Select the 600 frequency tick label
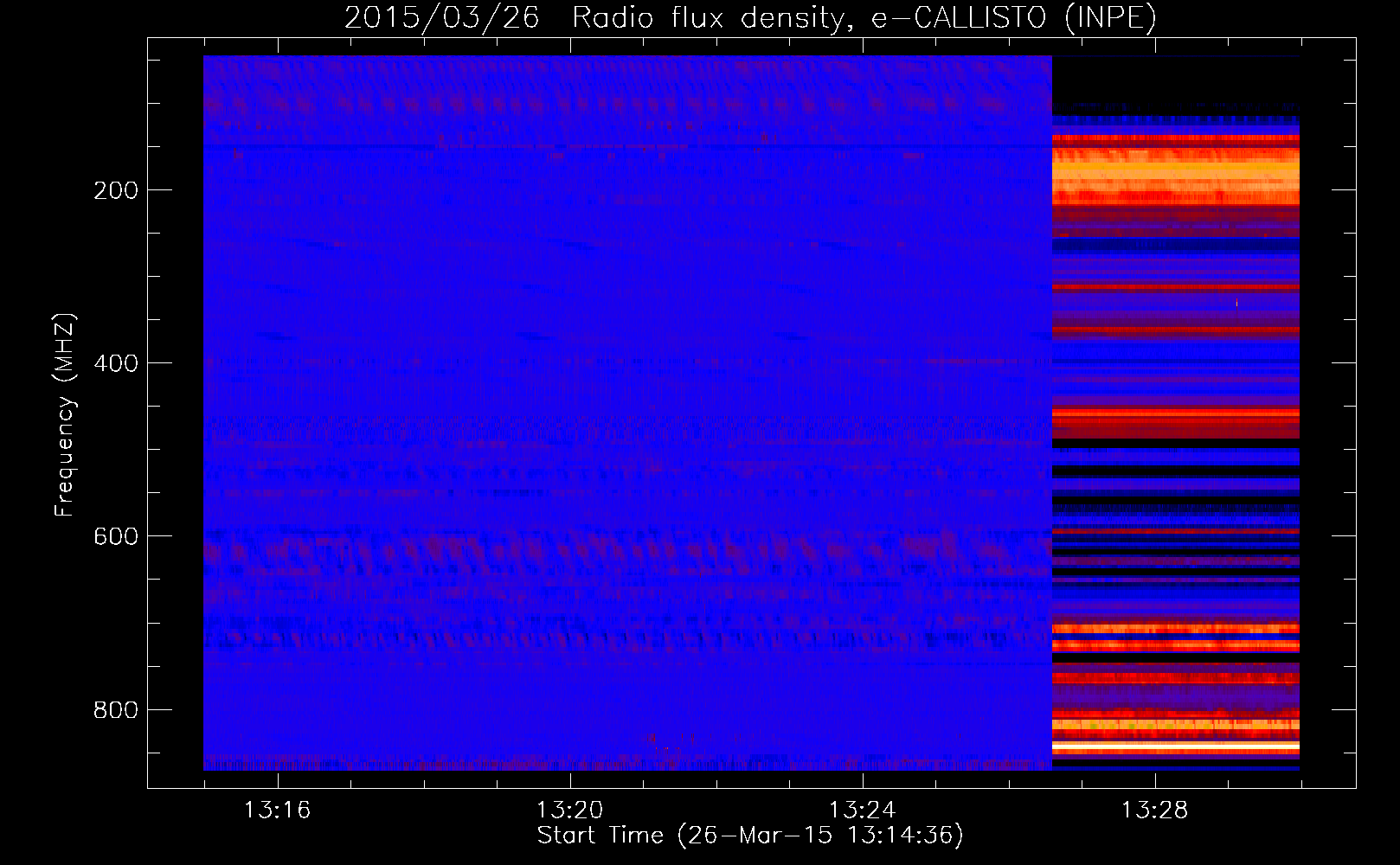This screenshot has height=865, width=1400. pos(115,536)
